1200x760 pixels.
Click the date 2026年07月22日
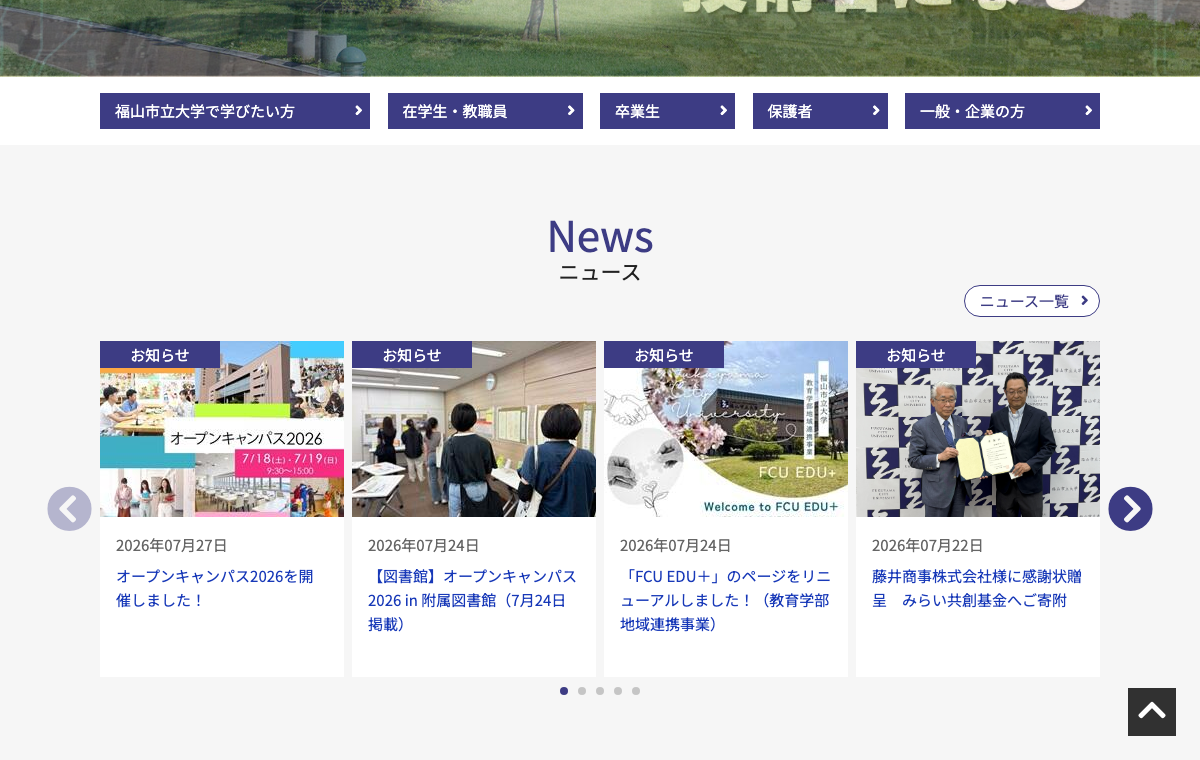pyautogui.click(x=927, y=545)
